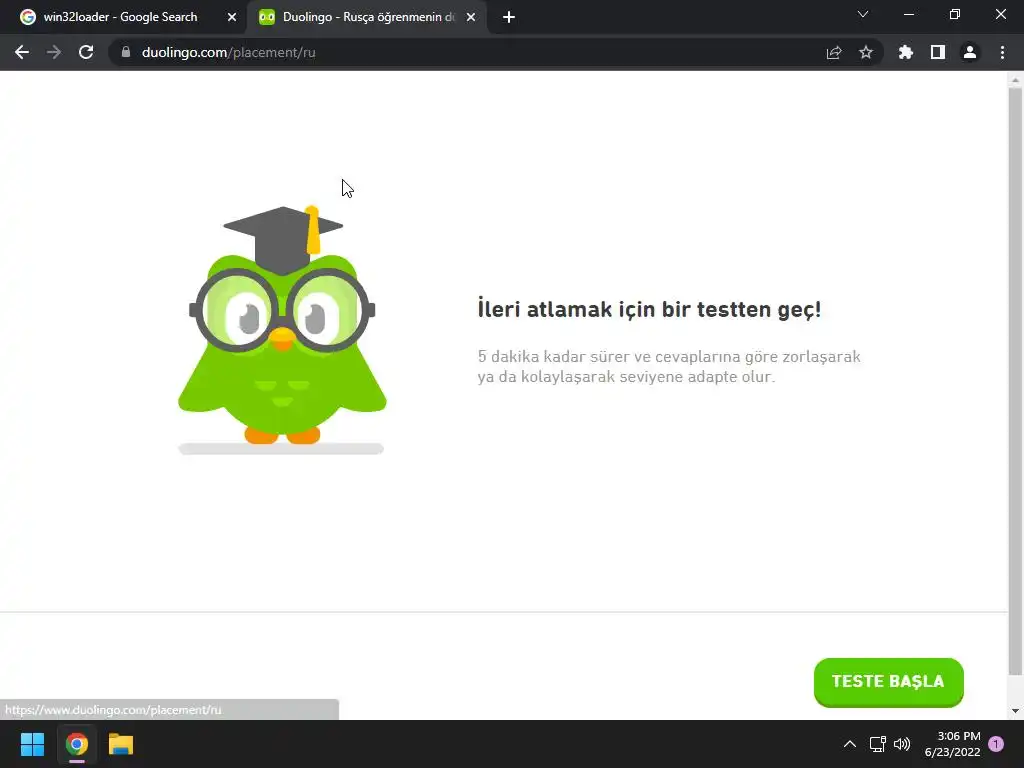Show hidden system tray icons
The width and height of the screenshot is (1024, 768).
tap(850, 744)
